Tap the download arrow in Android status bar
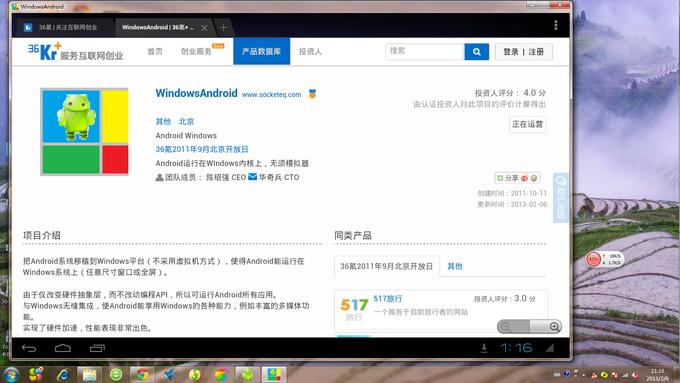 (x=484, y=348)
